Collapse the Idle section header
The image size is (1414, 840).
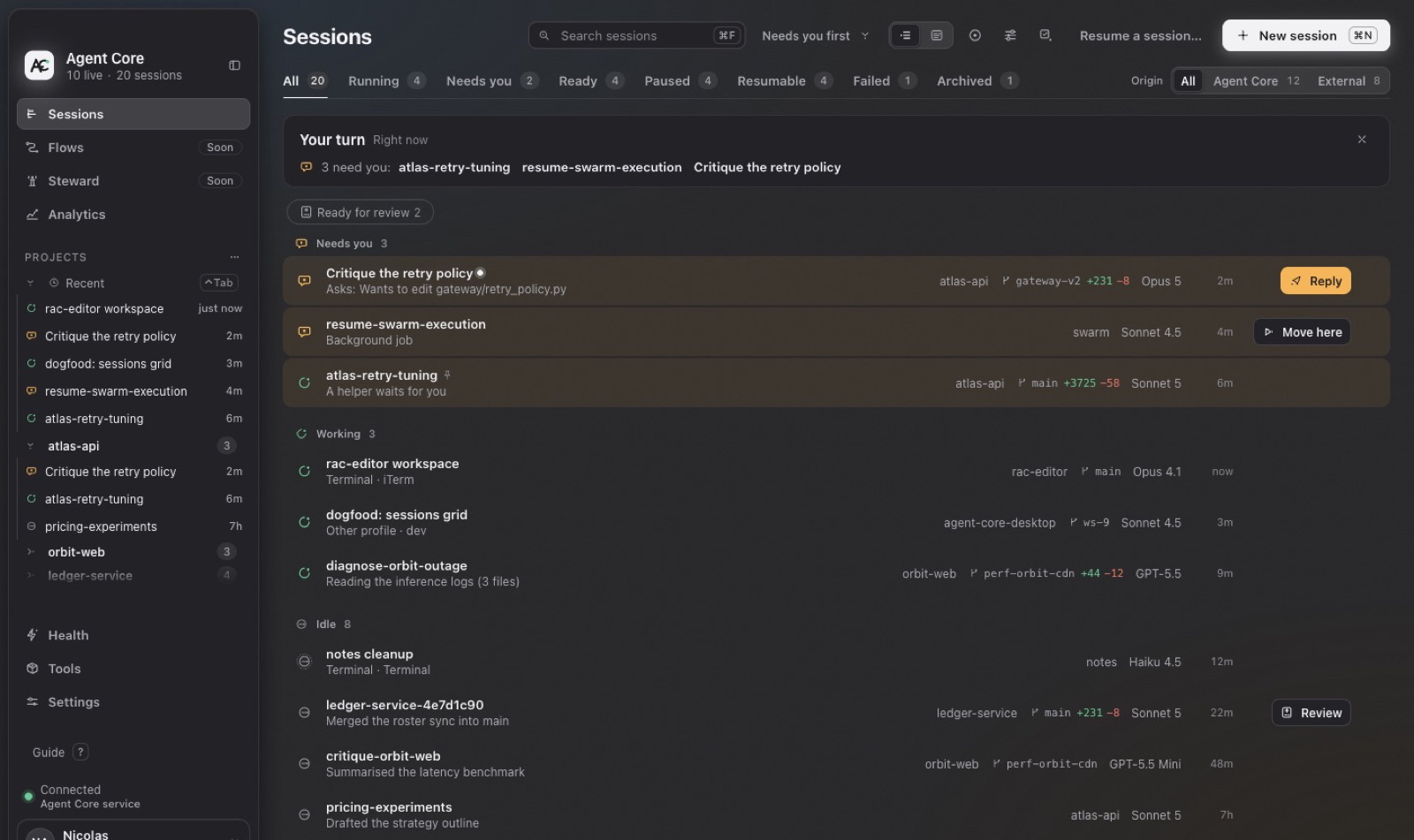click(323, 624)
